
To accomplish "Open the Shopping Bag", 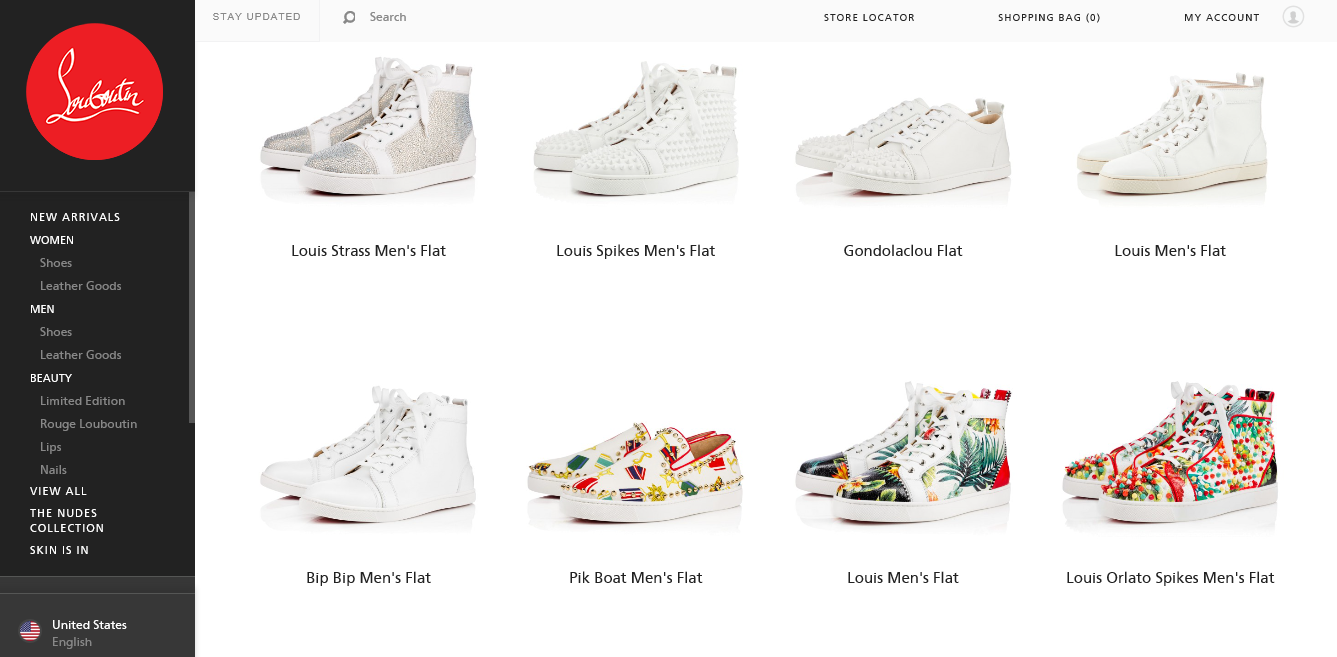I will pos(1049,17).
